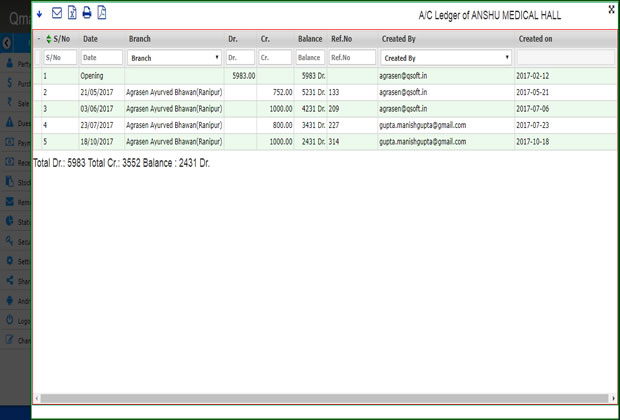
Task: Open the Branch filter dropdown
Action: coord(174,58)
